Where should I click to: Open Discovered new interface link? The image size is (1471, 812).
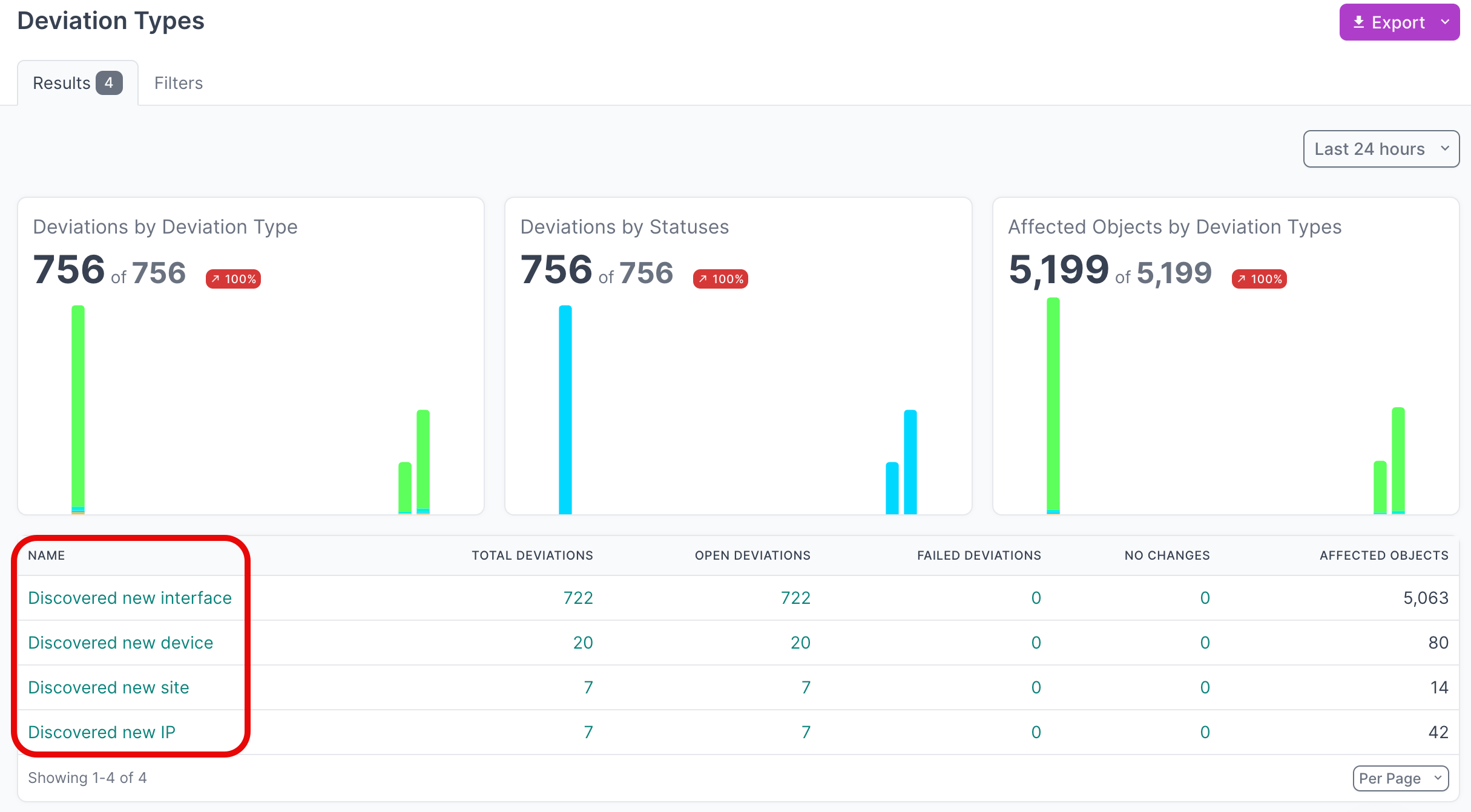130,598
